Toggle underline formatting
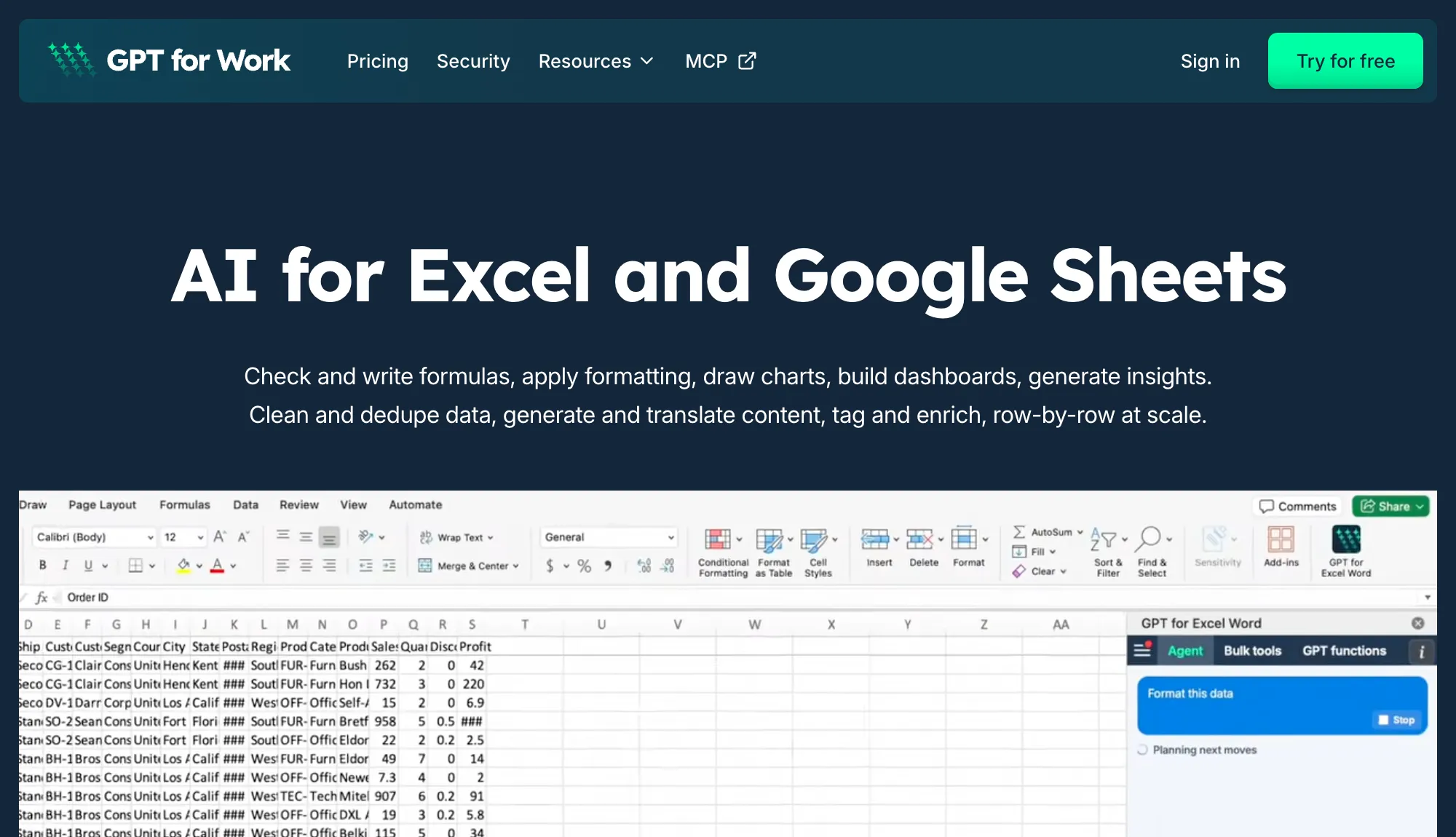The width and height of the screenshot is (1456, 837). [x=88, y=565]
